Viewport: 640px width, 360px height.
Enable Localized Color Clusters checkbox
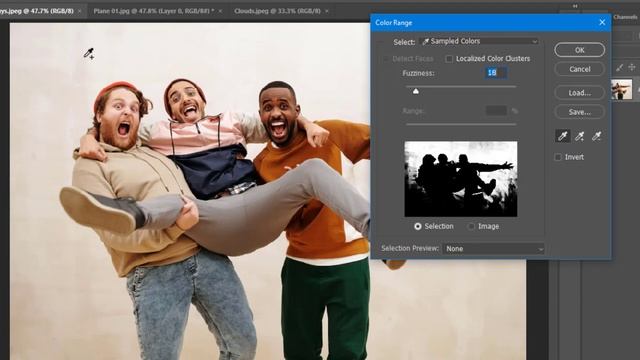click(449, 59)
